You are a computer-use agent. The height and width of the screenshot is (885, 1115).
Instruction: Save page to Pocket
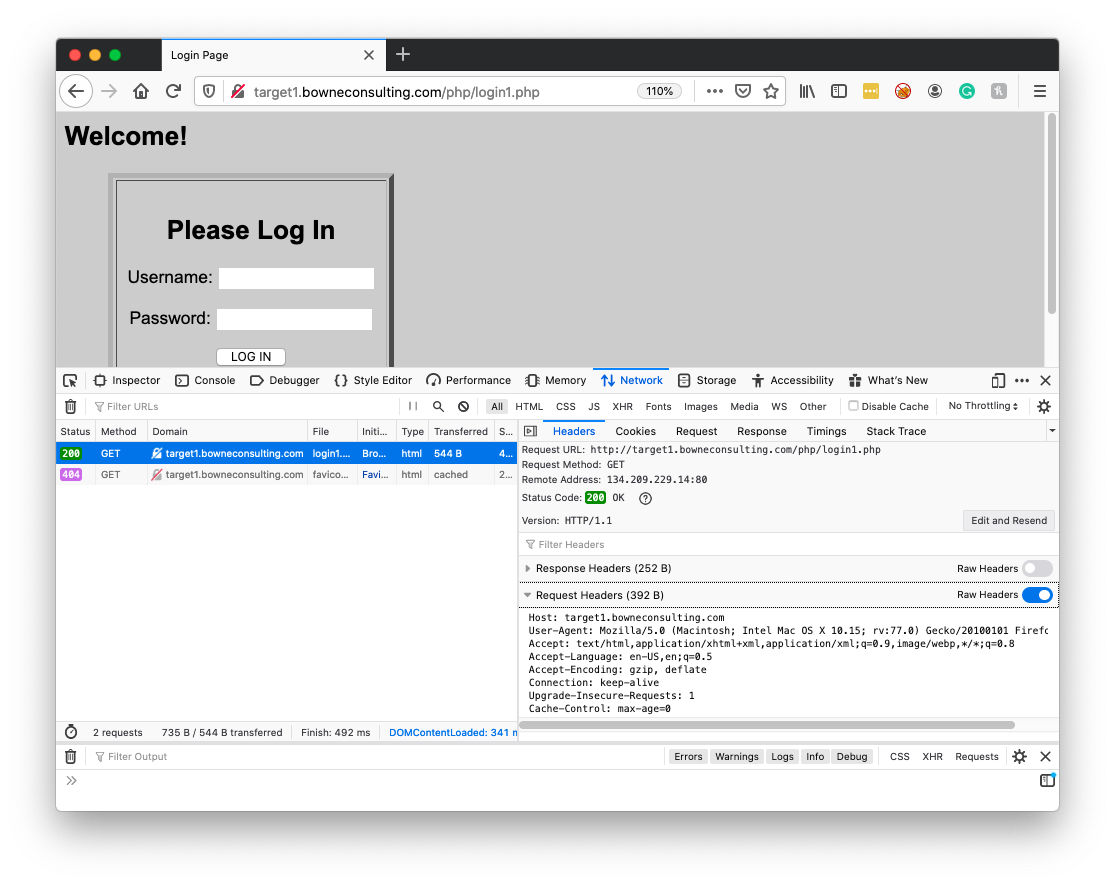pyautogui.click(x=743, y=91)
